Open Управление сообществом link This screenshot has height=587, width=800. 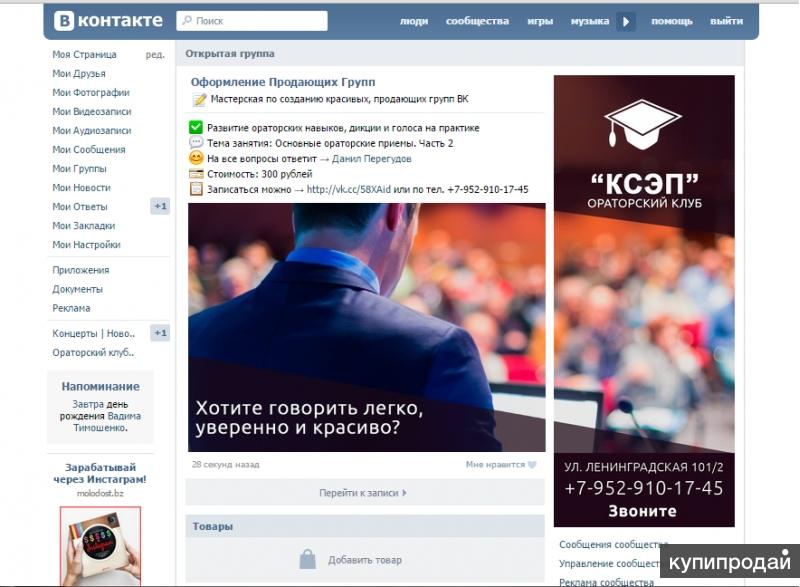pyautogui.click(x=610, y=564)
